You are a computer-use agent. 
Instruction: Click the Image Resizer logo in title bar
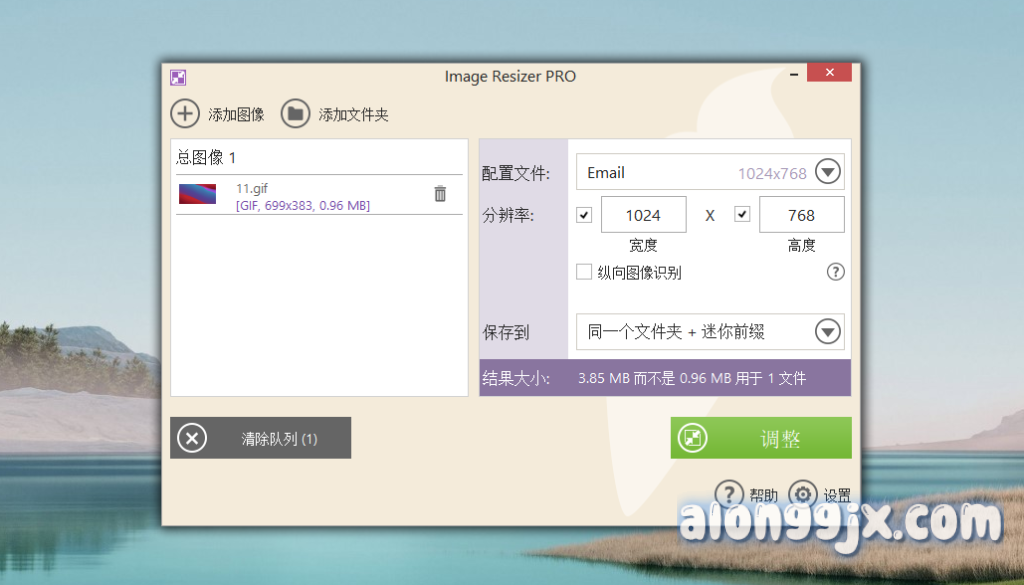click(178, 77)
